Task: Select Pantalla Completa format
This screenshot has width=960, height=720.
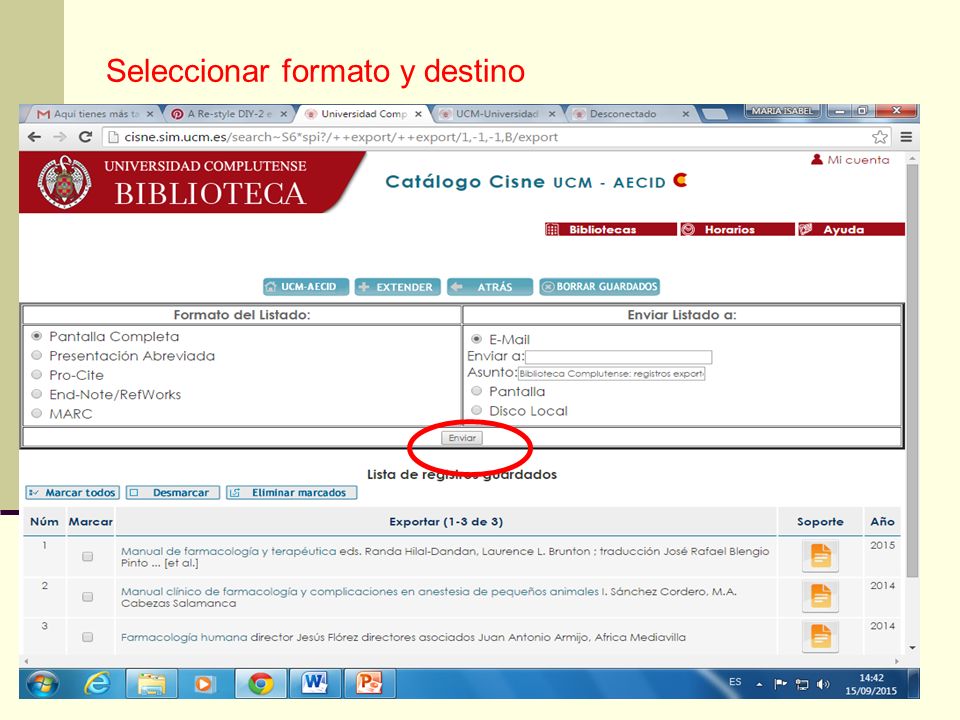Action: (37, 336)
